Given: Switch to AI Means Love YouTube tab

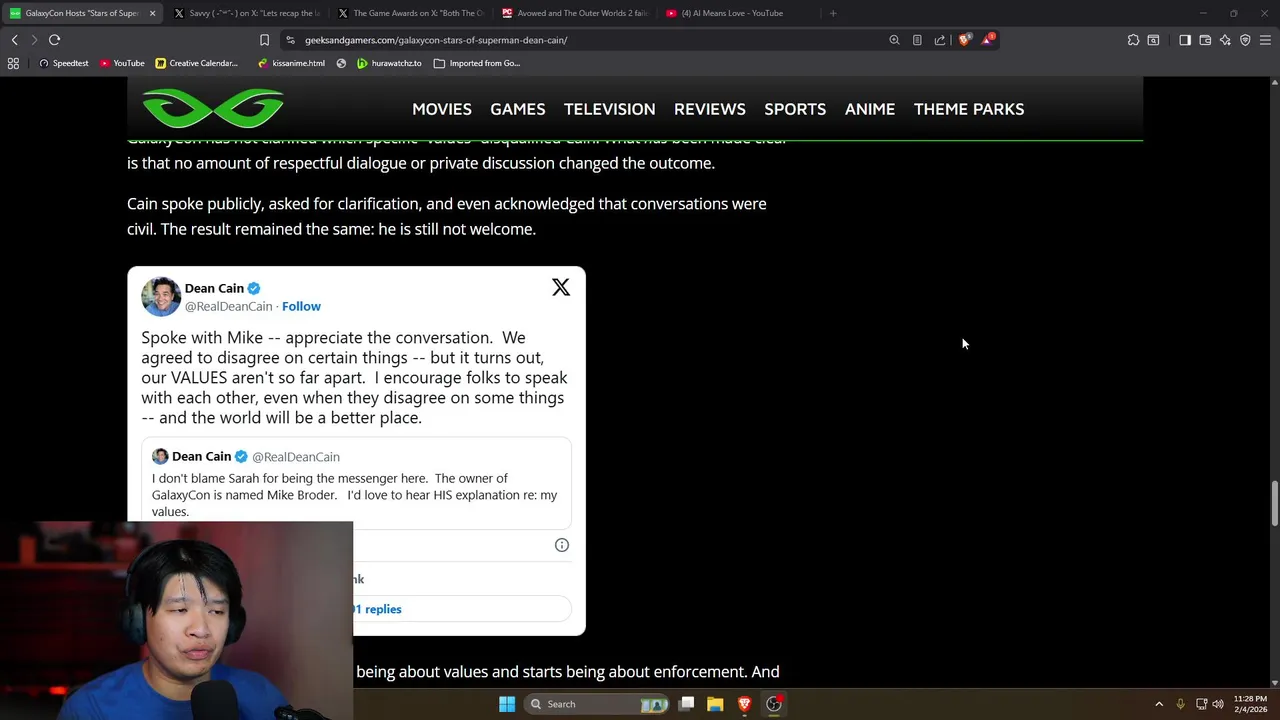Looking at the screenshot, I should click(x=738, y=13).
